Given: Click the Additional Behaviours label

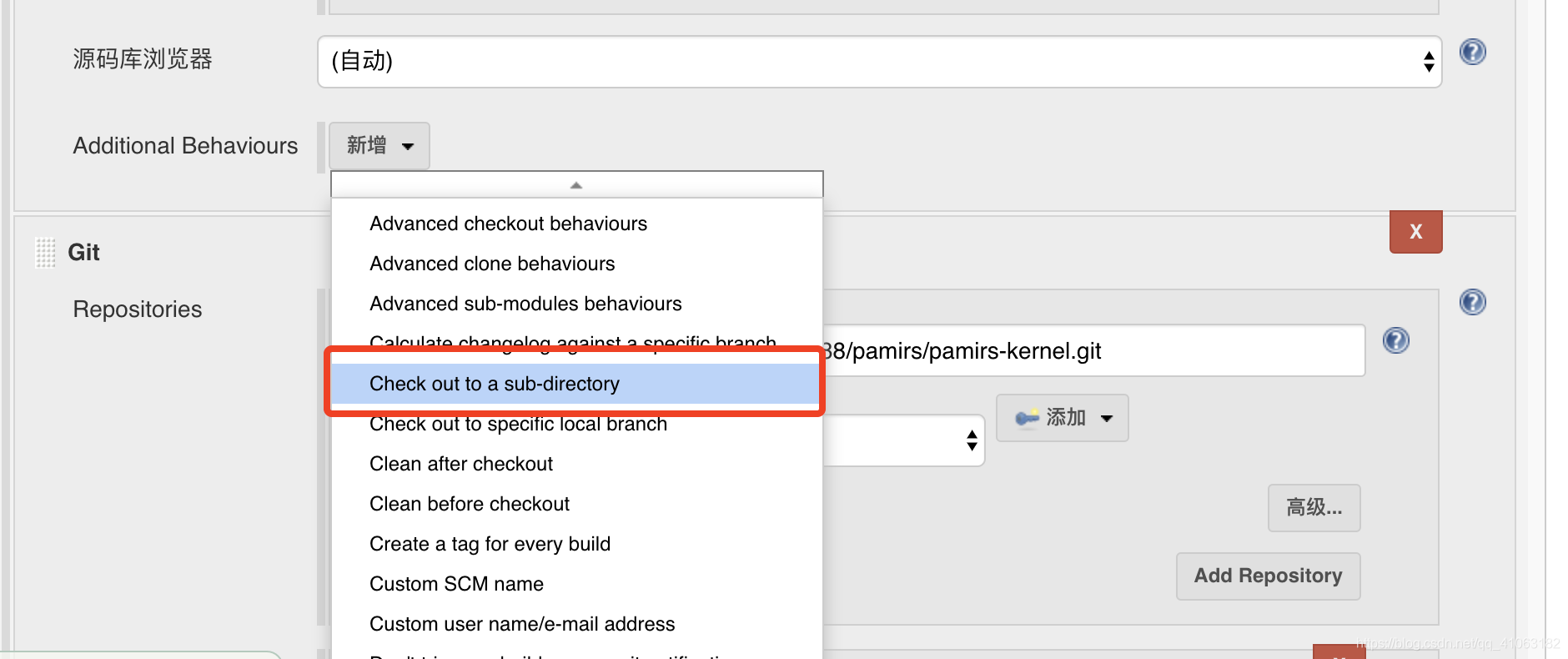Looking at the screenshot, I should coord(185,146).
